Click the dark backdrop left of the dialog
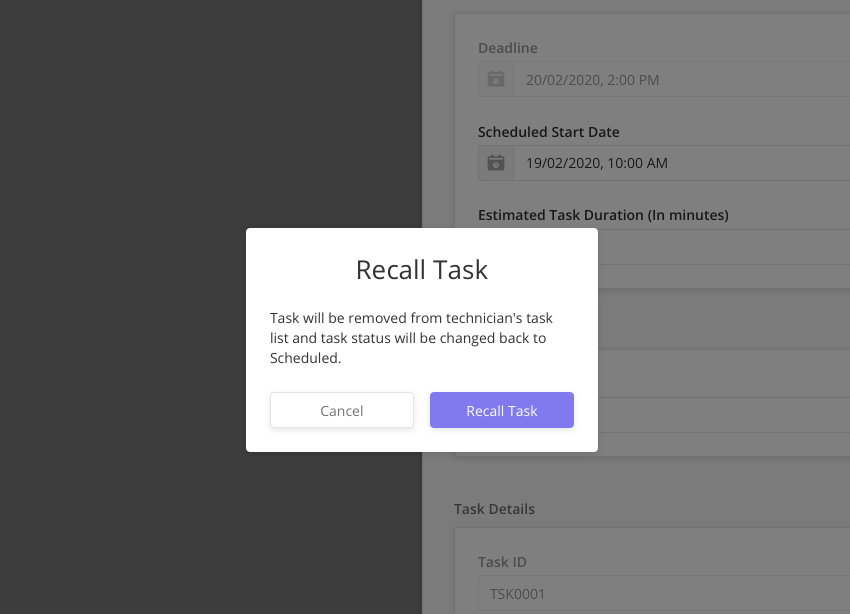 [x=123, y=307]
